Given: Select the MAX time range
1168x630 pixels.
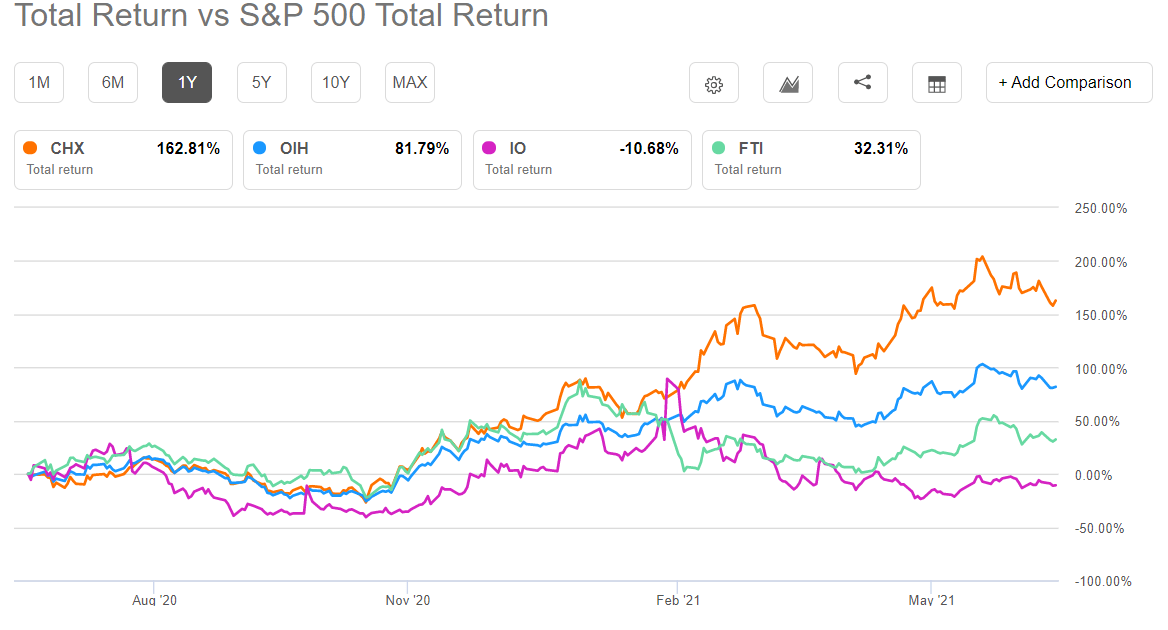Looking at the screenshot, I should (409, 82).
